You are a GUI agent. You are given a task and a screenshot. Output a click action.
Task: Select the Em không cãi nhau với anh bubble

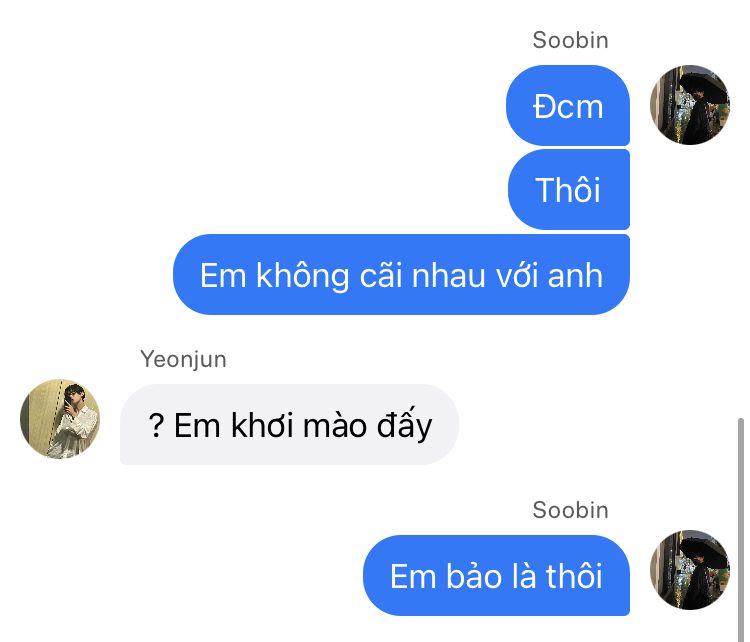(401, 275)
